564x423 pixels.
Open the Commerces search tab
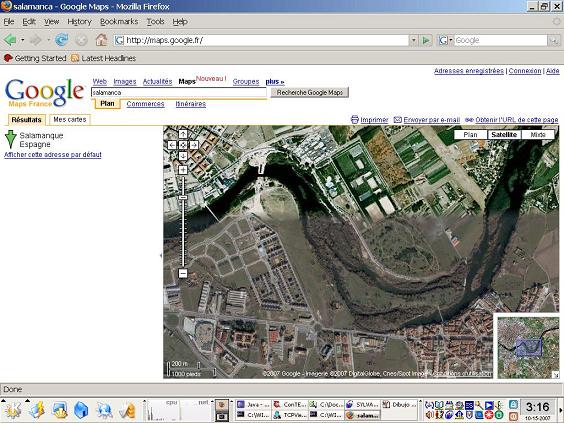pos(145,104)
